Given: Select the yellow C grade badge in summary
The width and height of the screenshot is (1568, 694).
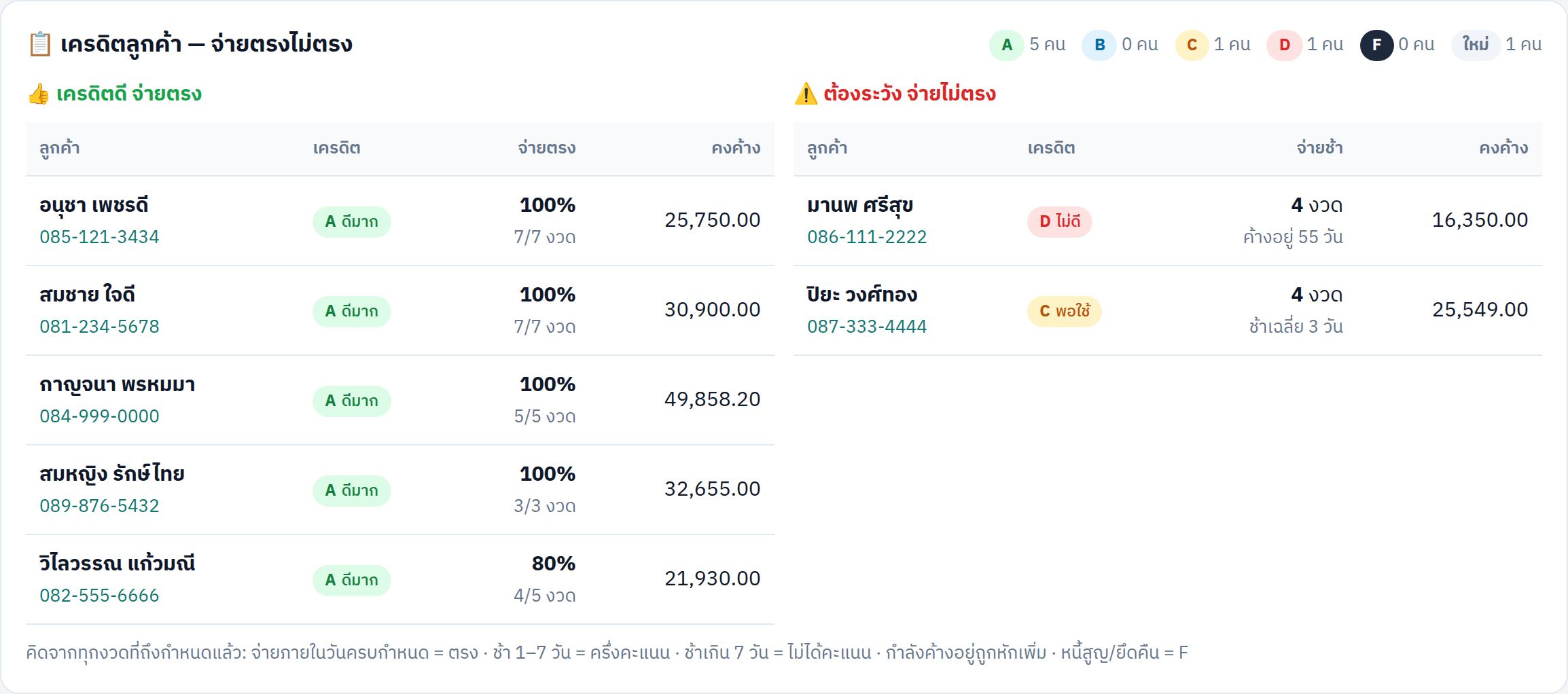Looking at the screenshot, I should [x=1192, y=45].
